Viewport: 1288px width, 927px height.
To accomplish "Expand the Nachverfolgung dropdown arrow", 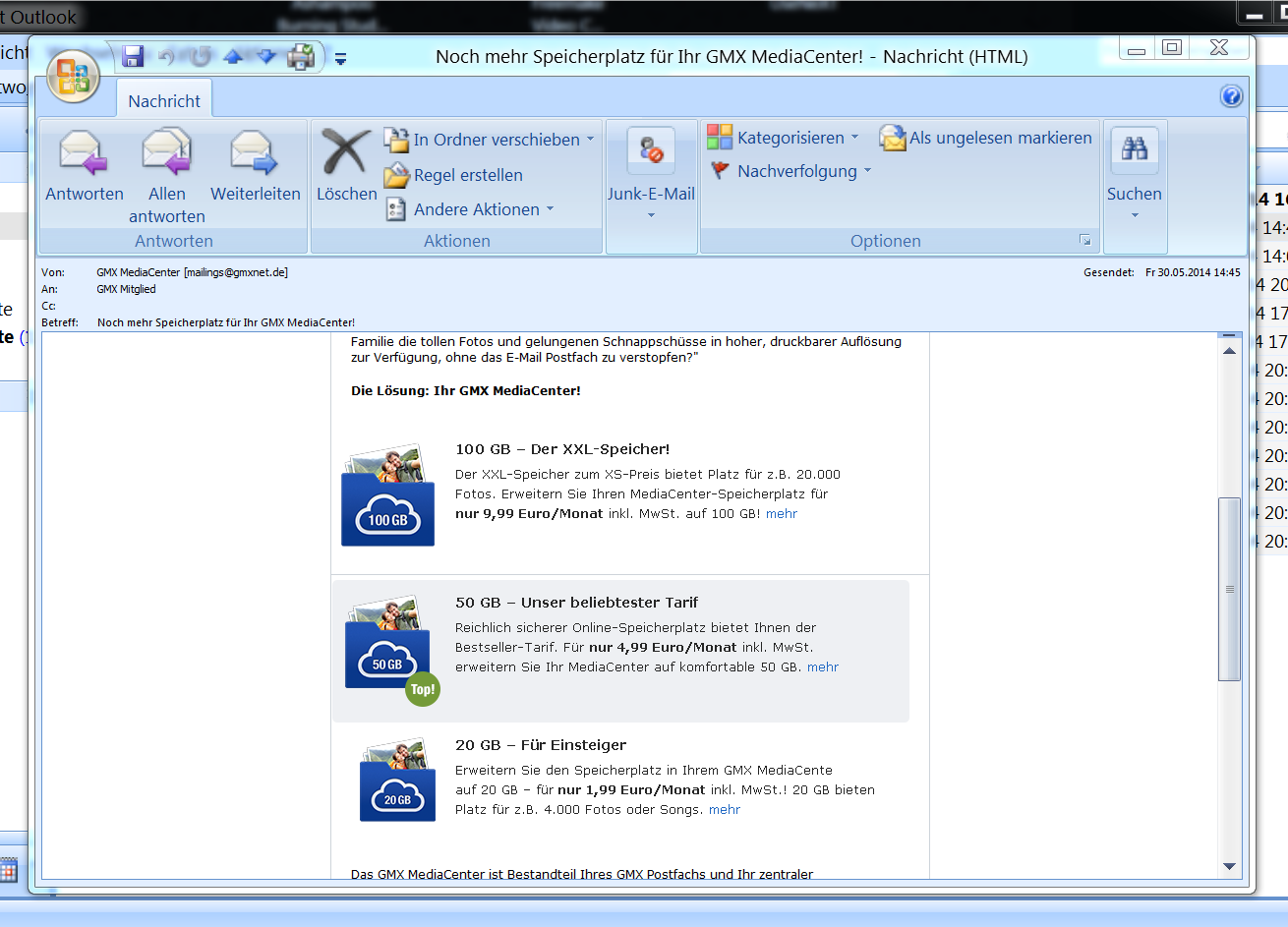I will point(867,171).
